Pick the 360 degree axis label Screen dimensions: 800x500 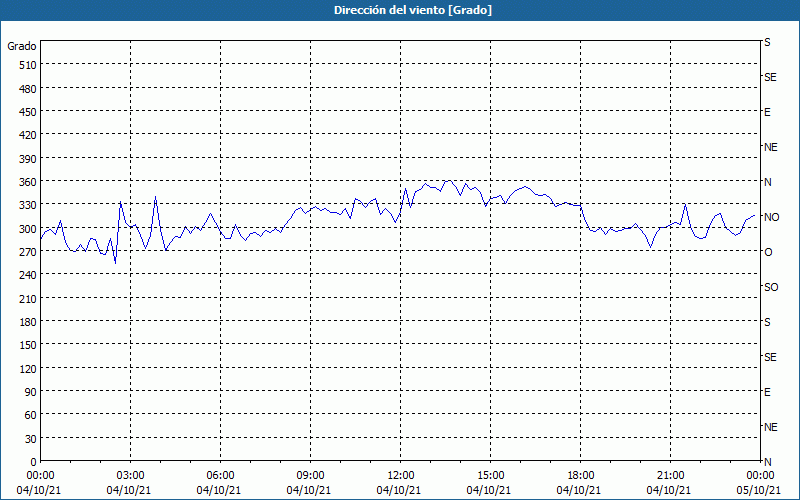[28, 183]
